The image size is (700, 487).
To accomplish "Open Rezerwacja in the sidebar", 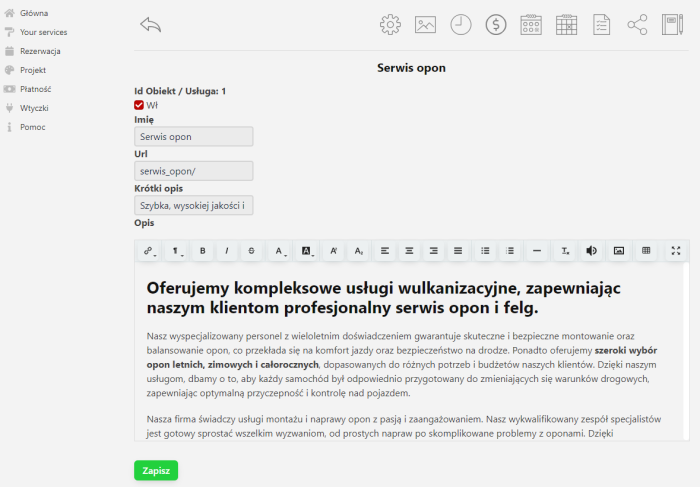I will point(40,51).
